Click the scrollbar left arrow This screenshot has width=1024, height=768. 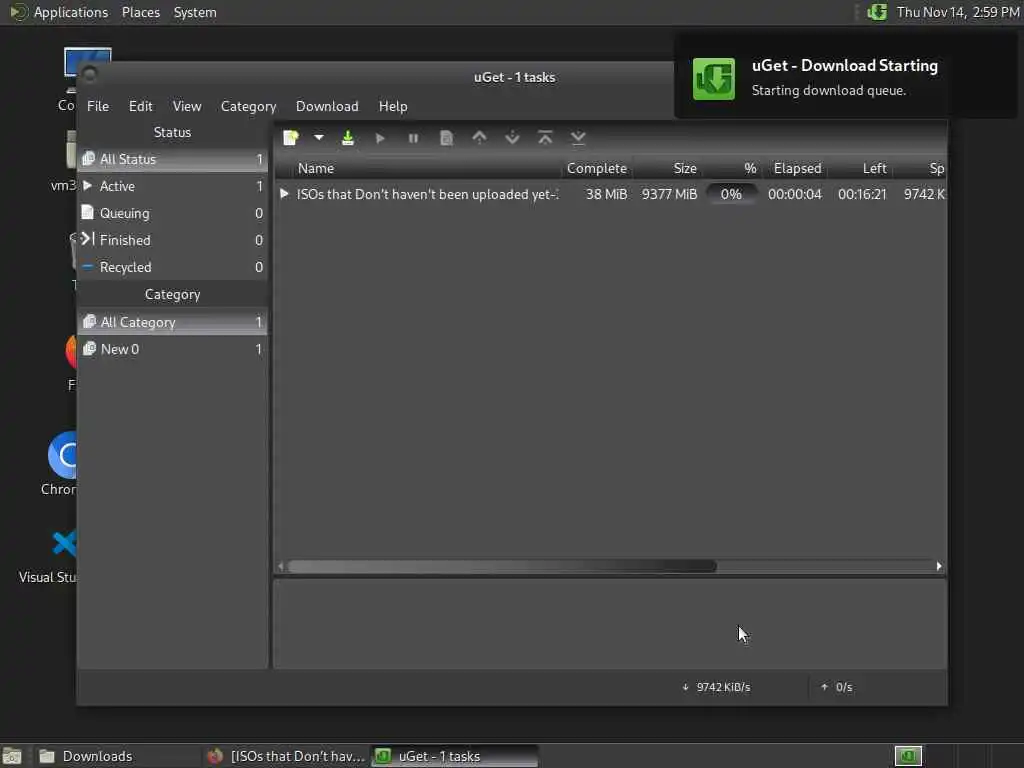point(281,566)
